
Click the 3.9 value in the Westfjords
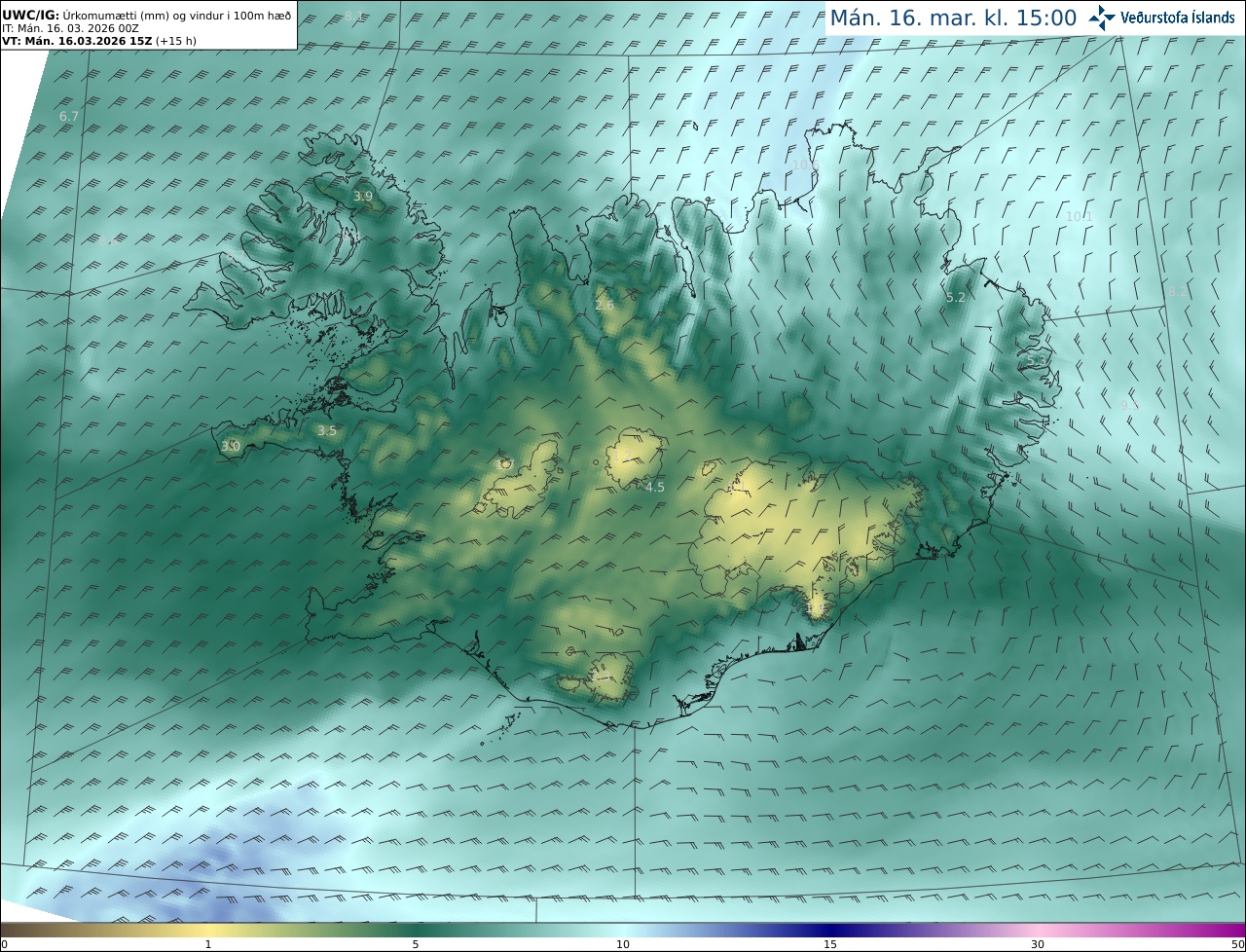[x=363, y=197]
